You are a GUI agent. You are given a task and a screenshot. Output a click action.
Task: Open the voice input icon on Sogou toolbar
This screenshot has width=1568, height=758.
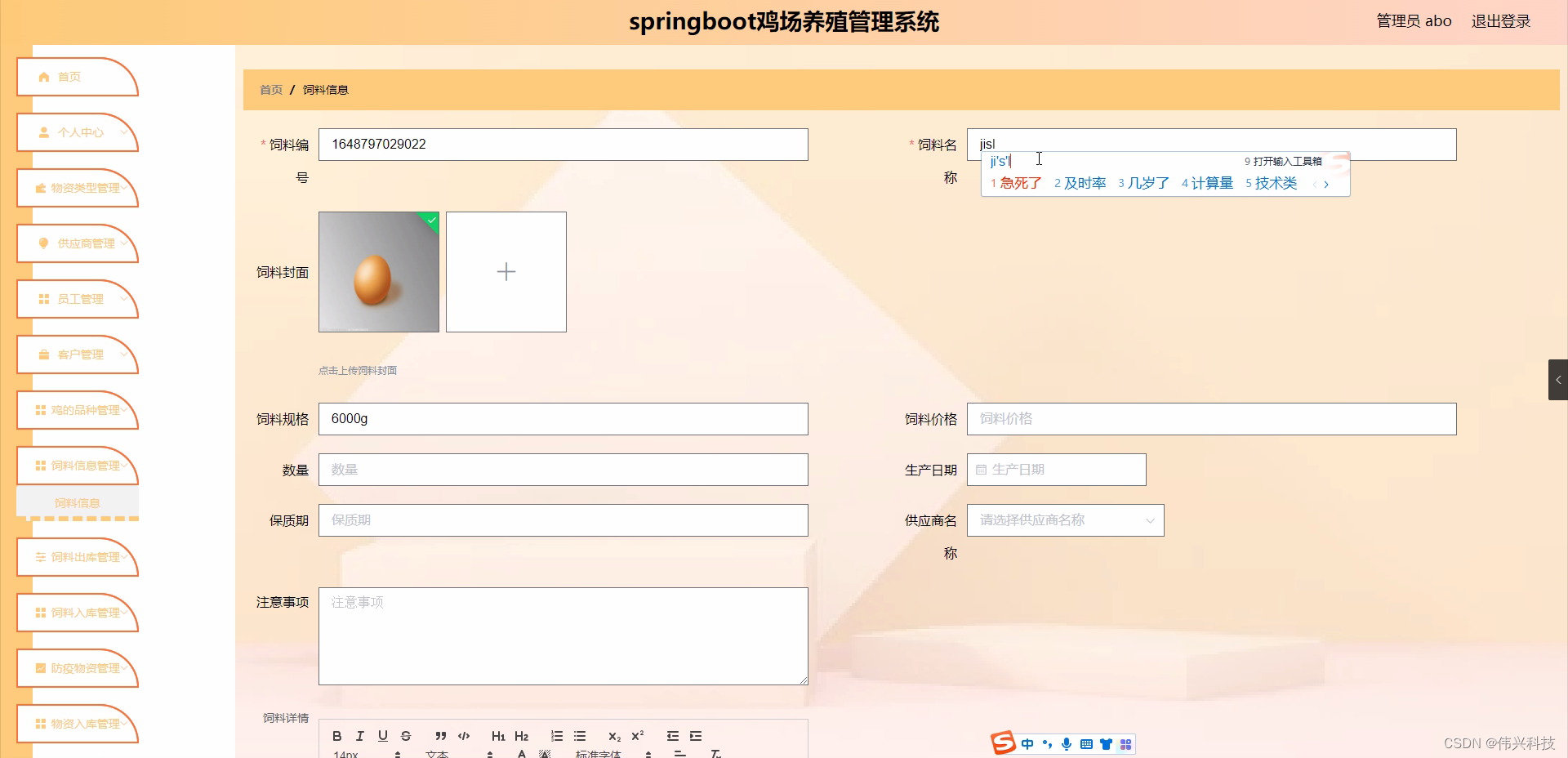point(1066,744)
